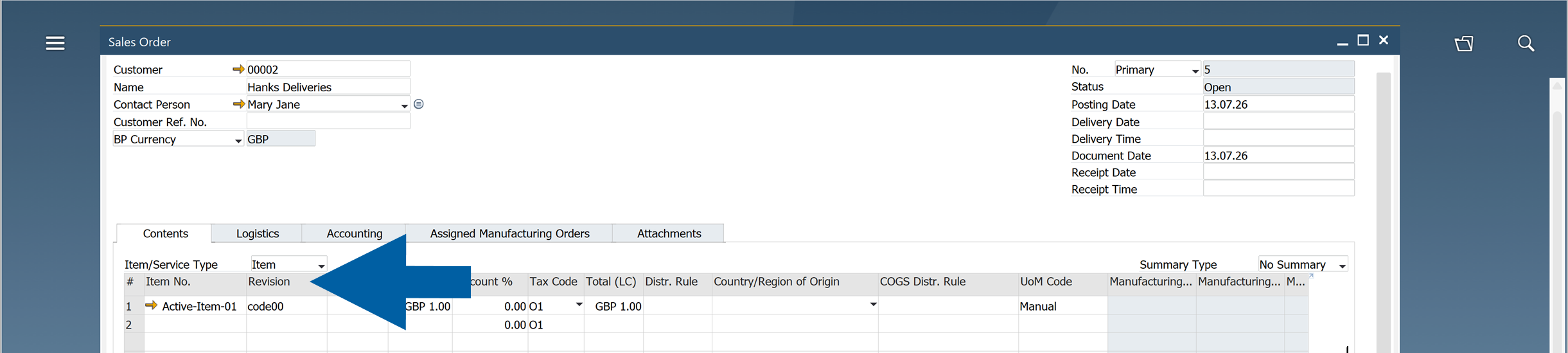Switch to the Logistics tab
Screen dimensions: 1568x353
click(258, 233)
